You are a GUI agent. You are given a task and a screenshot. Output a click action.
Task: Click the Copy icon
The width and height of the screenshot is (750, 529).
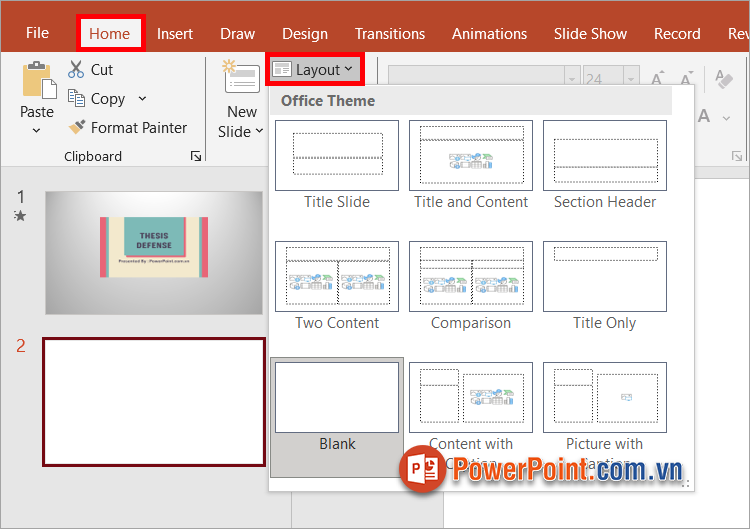(76, 98)
